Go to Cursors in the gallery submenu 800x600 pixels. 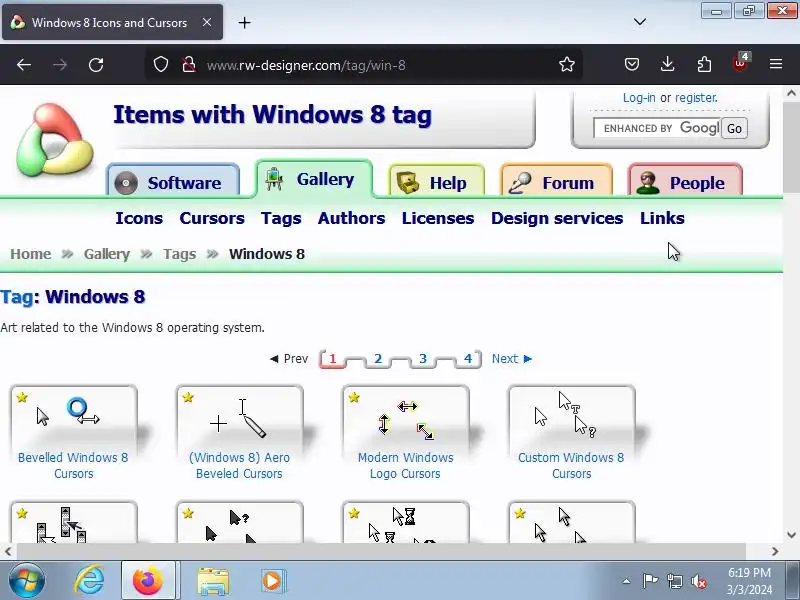pos(212,218)
